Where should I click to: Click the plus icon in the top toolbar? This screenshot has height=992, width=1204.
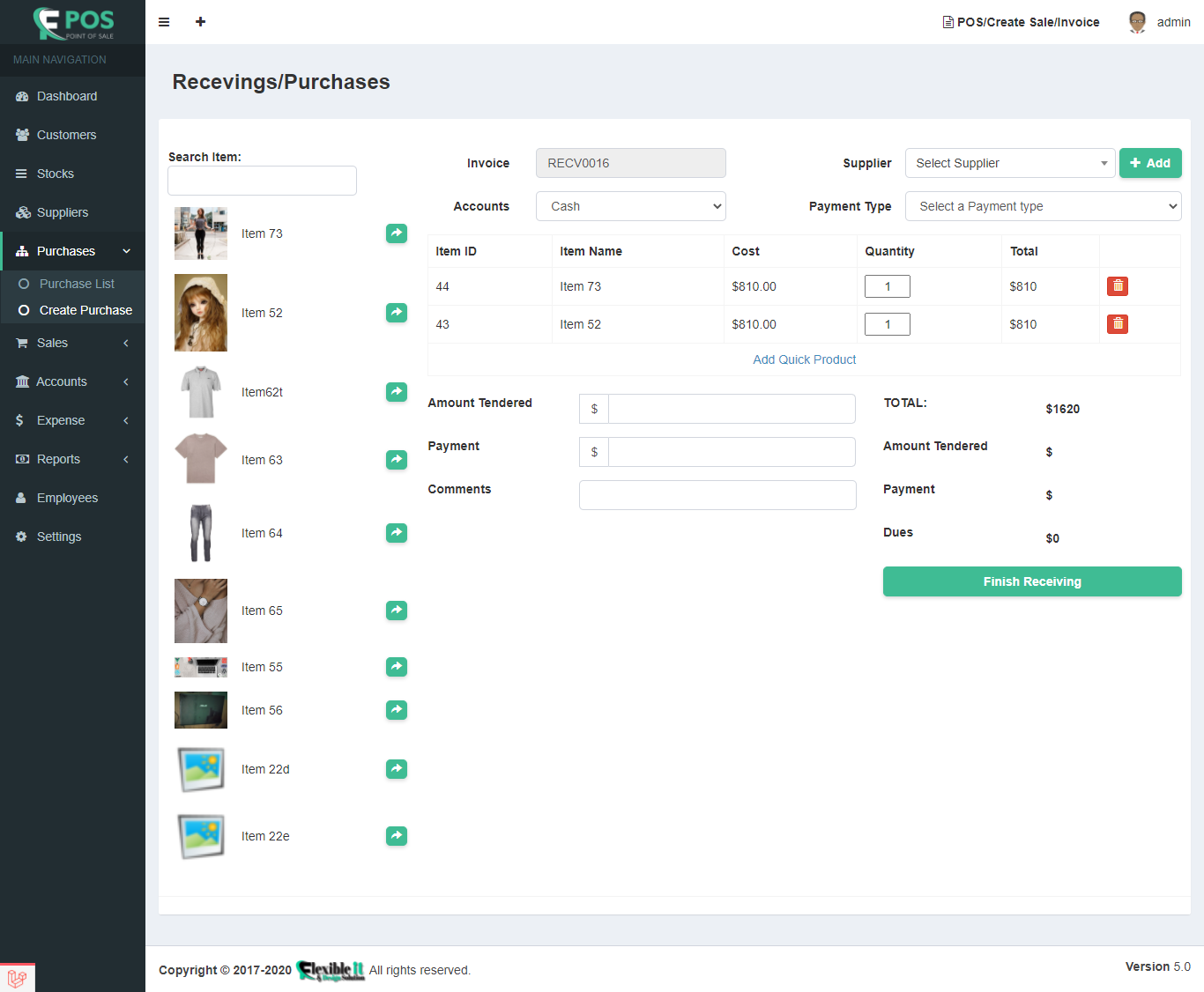click(x=200, y=22)
